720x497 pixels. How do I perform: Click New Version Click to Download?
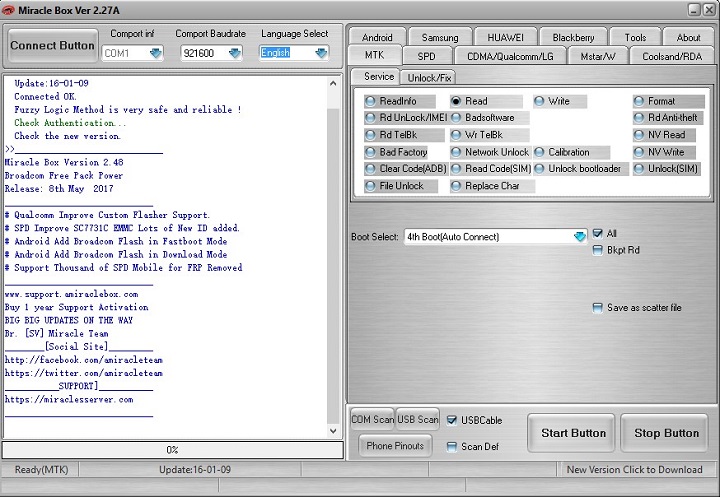634,469
